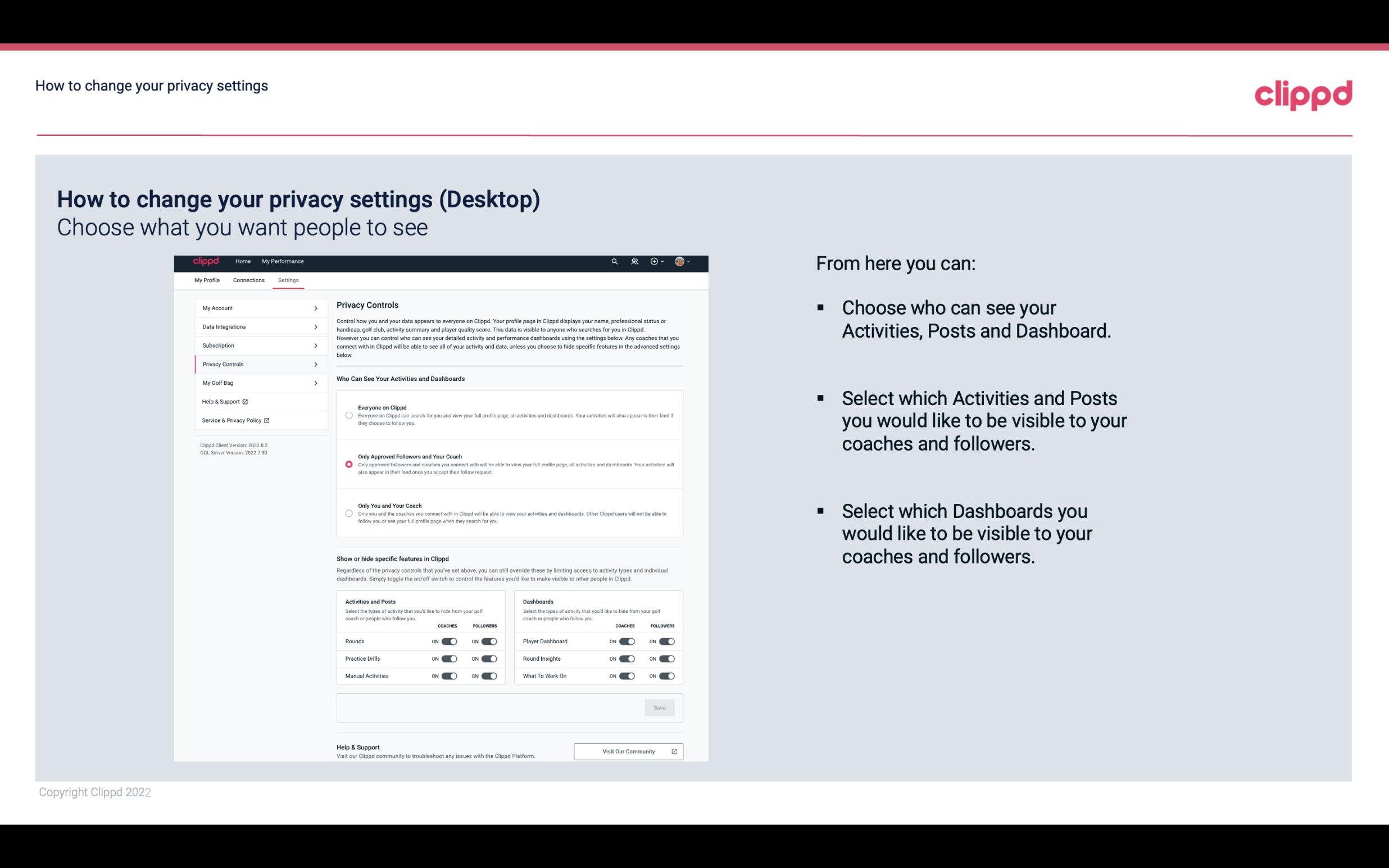
Task: Click the Clippd home icon
Action: click(x=206, y=261)
